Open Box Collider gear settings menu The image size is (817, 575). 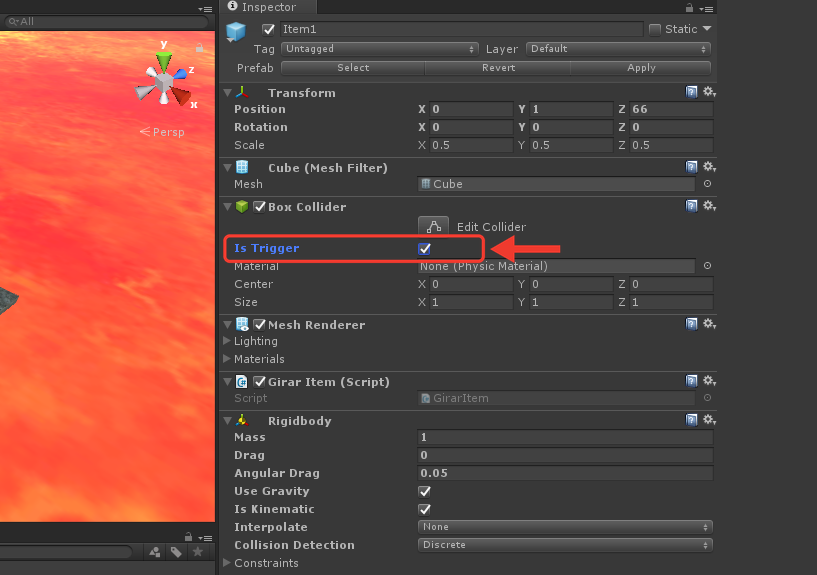click(x=709, y=206)
